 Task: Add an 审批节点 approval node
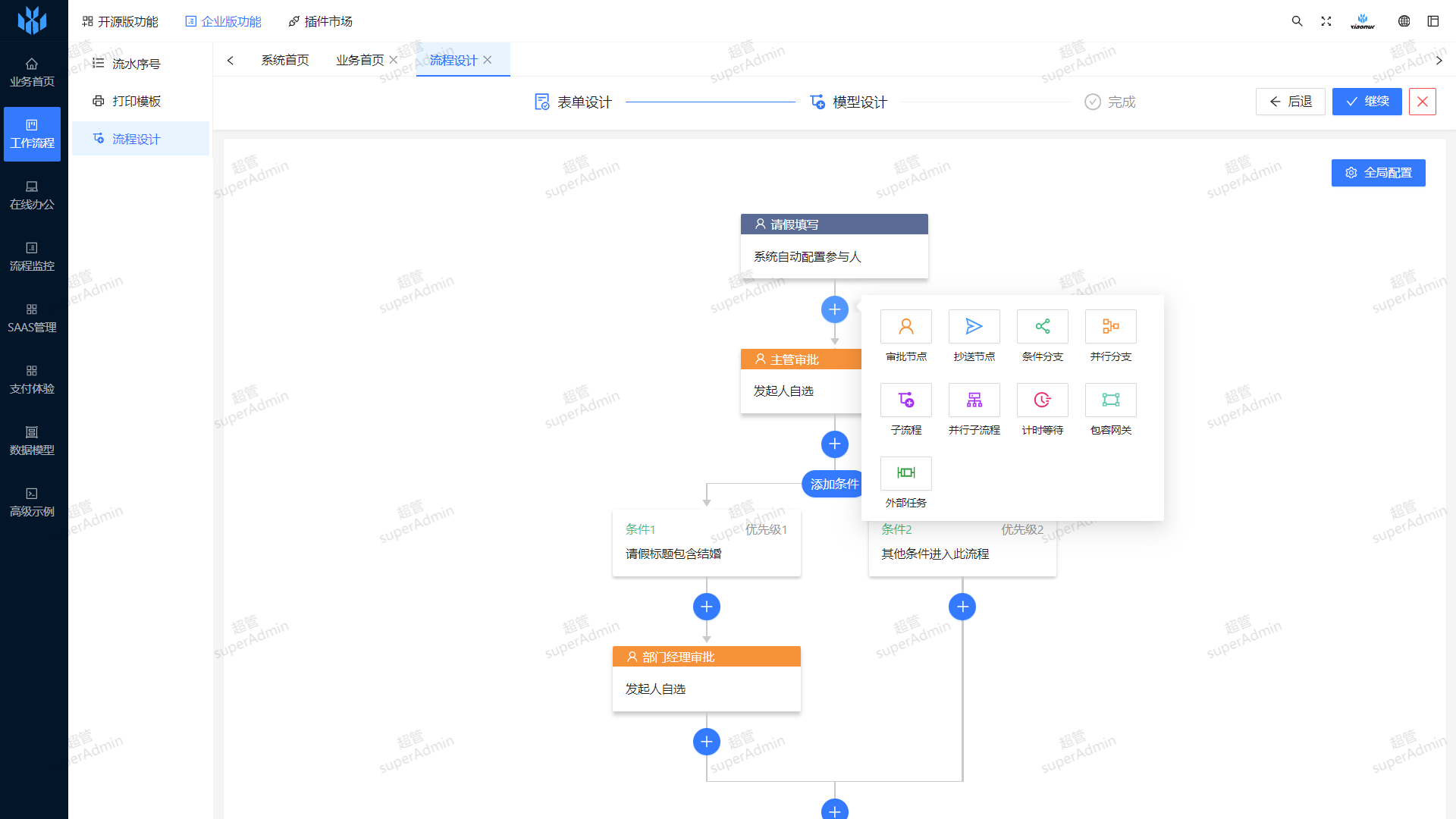[x=906, y=327]
